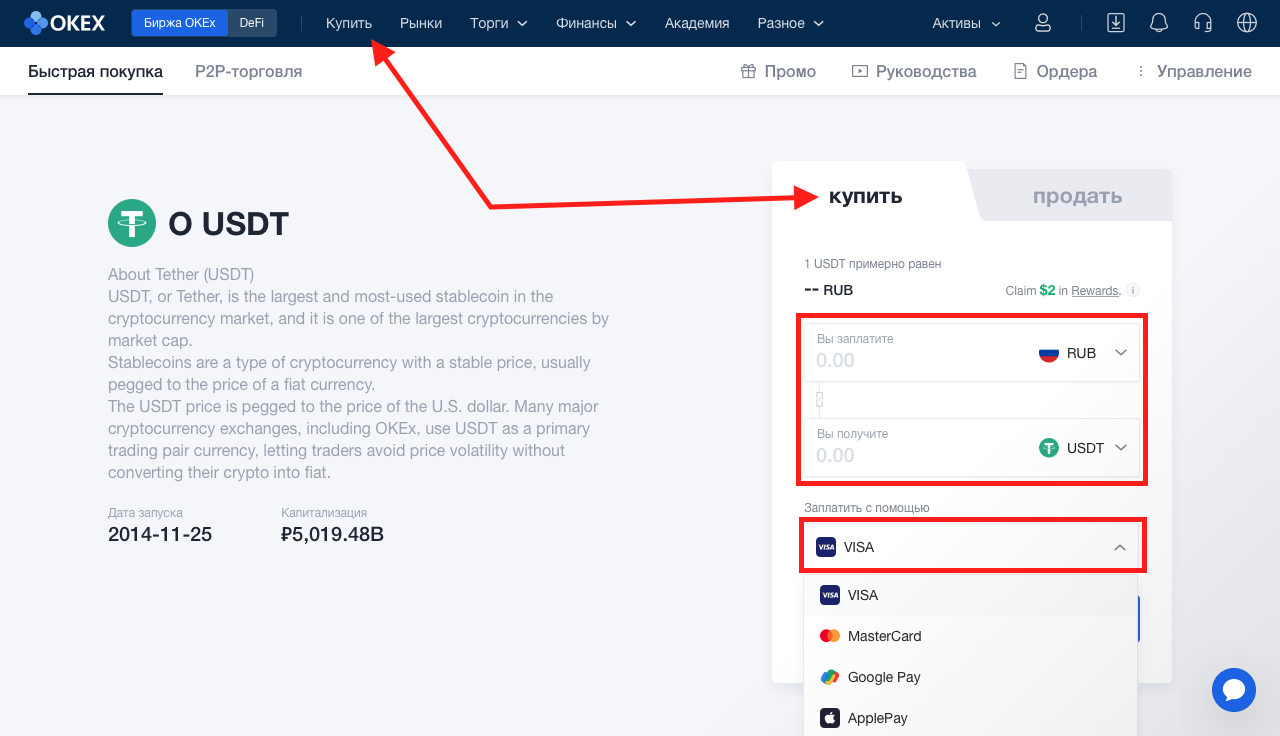Click the swap icon between amount fields
1280x736 pixels.
pyautogui.click(x=819, y=399)
